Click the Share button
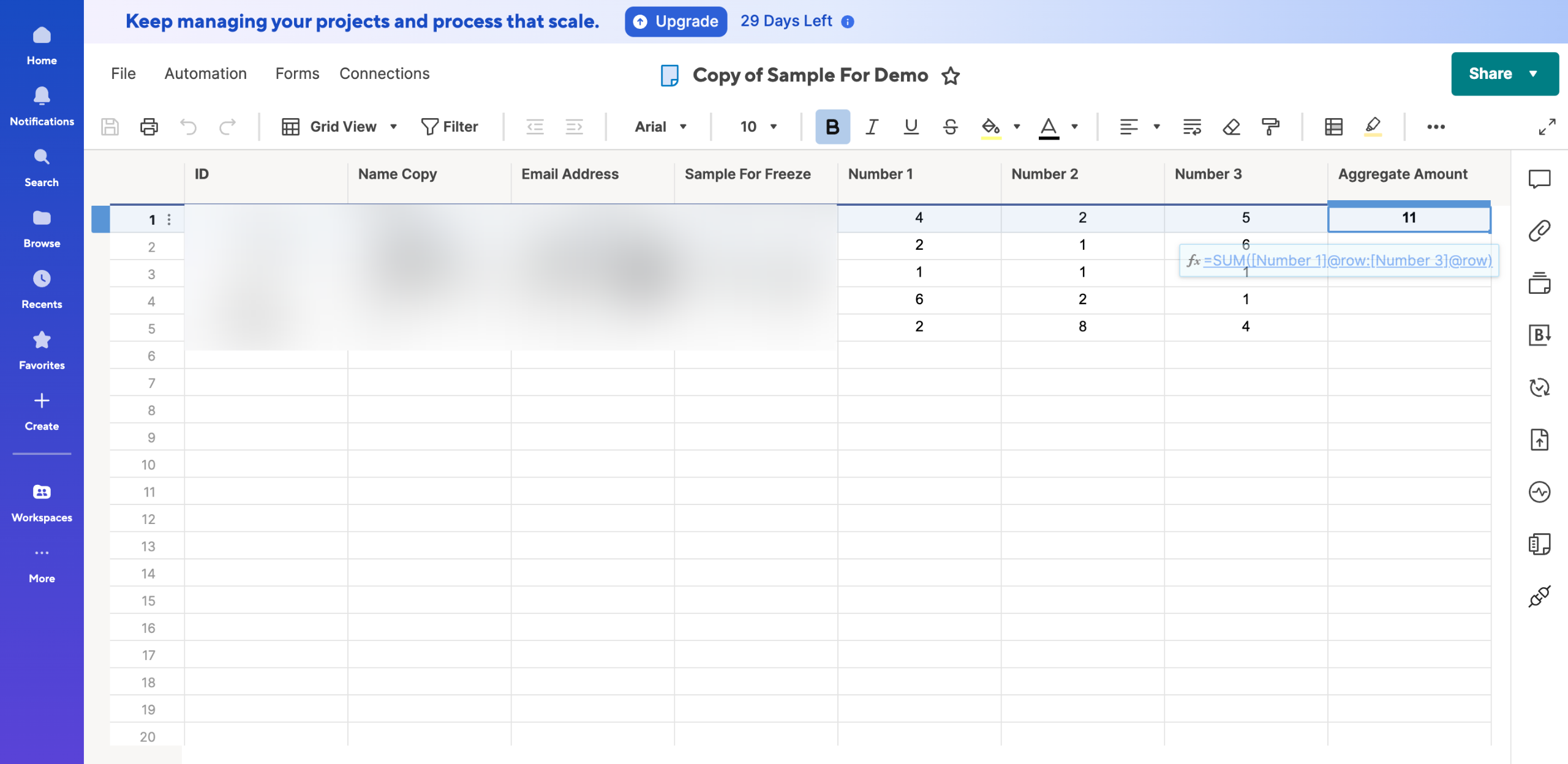Image resolution: width=1568 pixels, height=764 pixels. click(1504, 73)
